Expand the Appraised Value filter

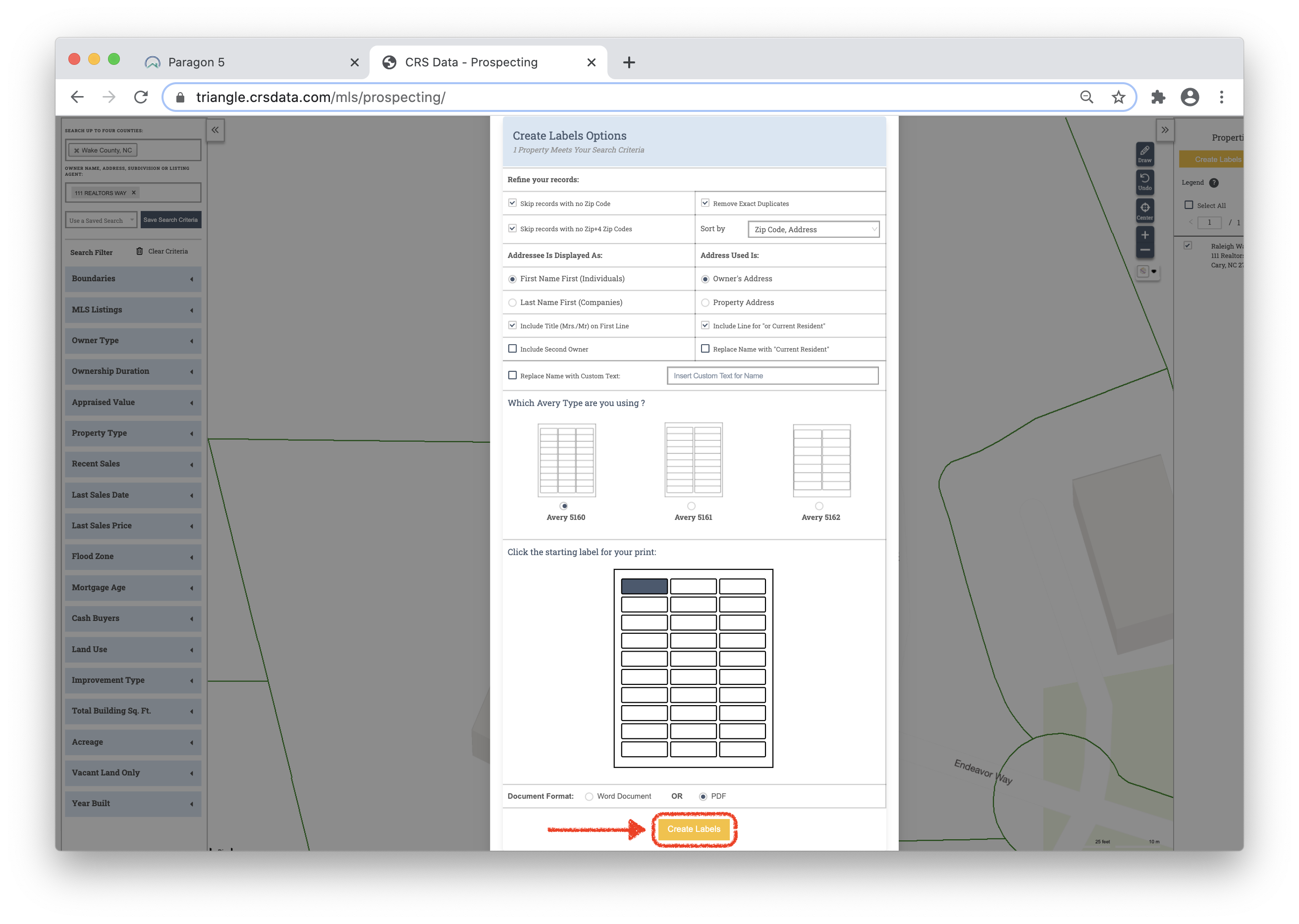pos(133,403)
